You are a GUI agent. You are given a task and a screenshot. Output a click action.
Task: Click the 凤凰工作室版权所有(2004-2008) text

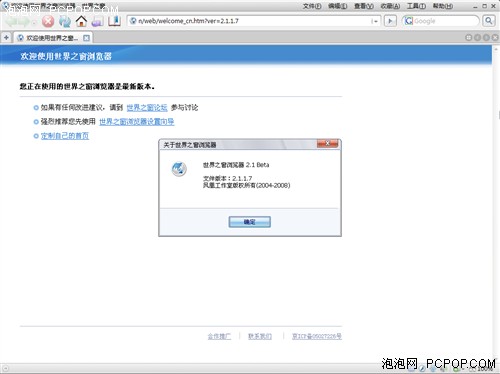click(247, 185)
